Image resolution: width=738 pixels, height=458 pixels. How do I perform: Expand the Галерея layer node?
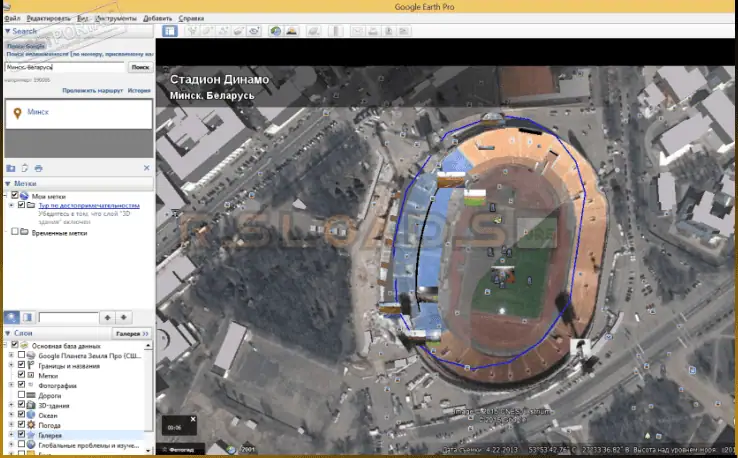coord(11,434)
